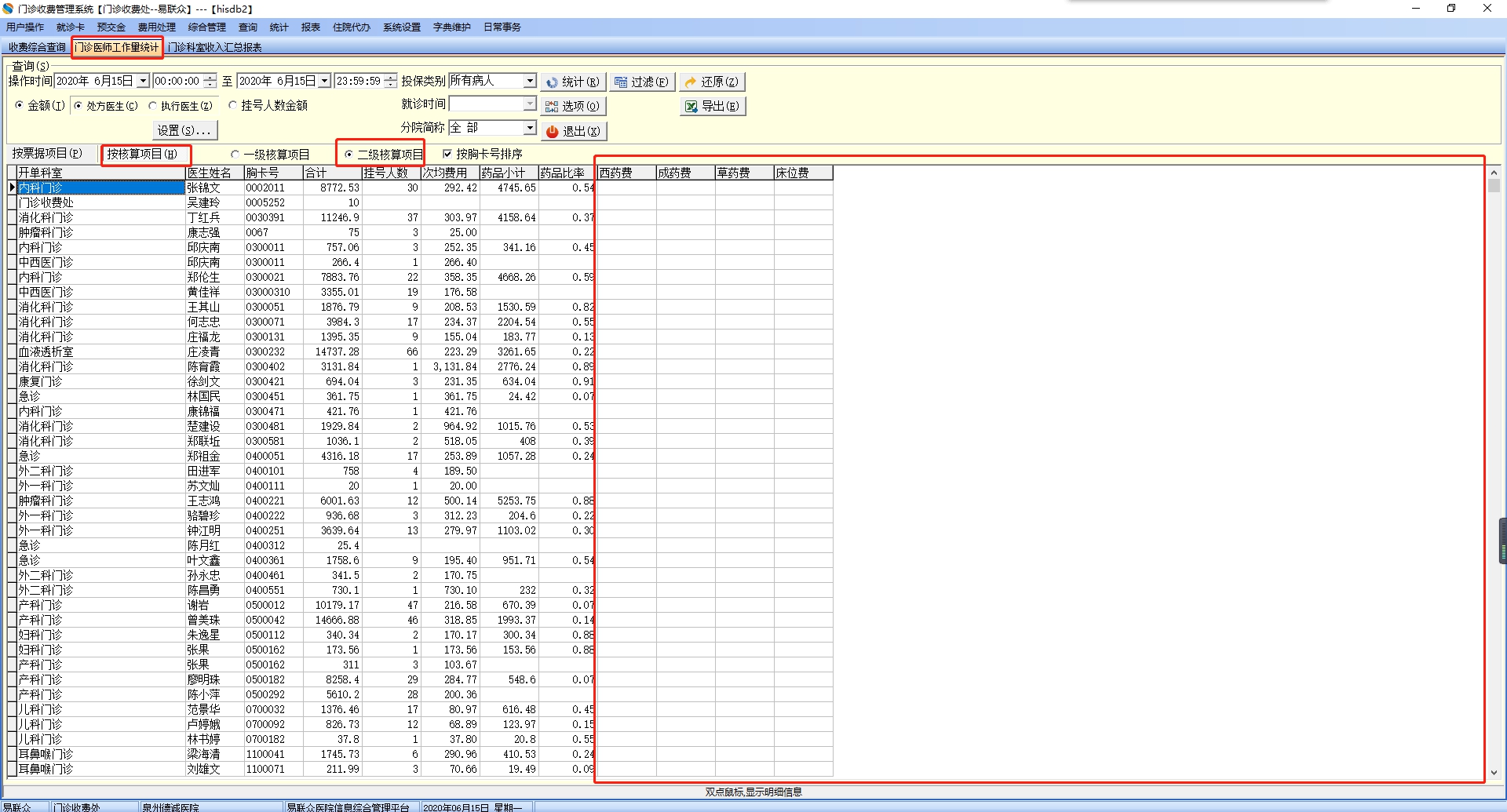Open the 字典维护 menu
This screenshot has width=1507, height=812.
pos(452,27)
